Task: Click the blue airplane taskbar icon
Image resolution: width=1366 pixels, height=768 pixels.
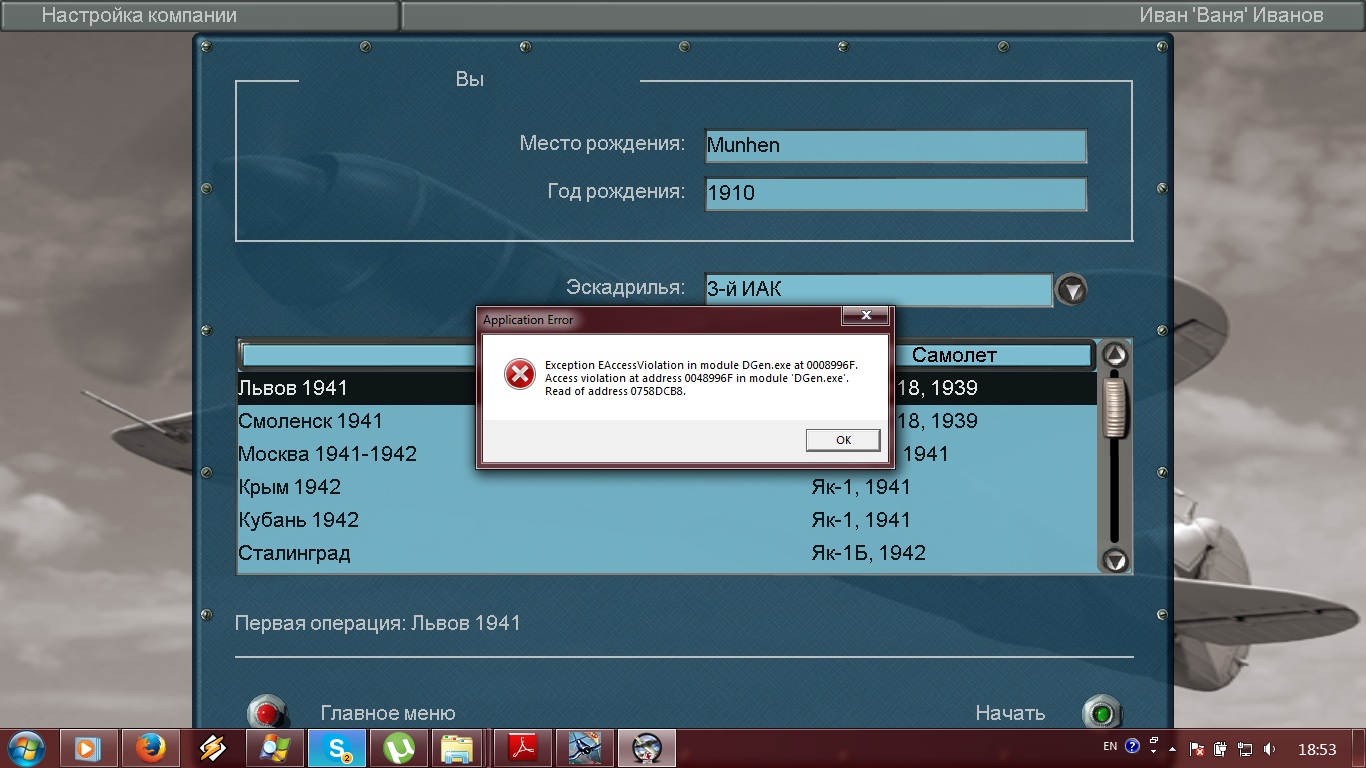Action: [x=584, y=747]
